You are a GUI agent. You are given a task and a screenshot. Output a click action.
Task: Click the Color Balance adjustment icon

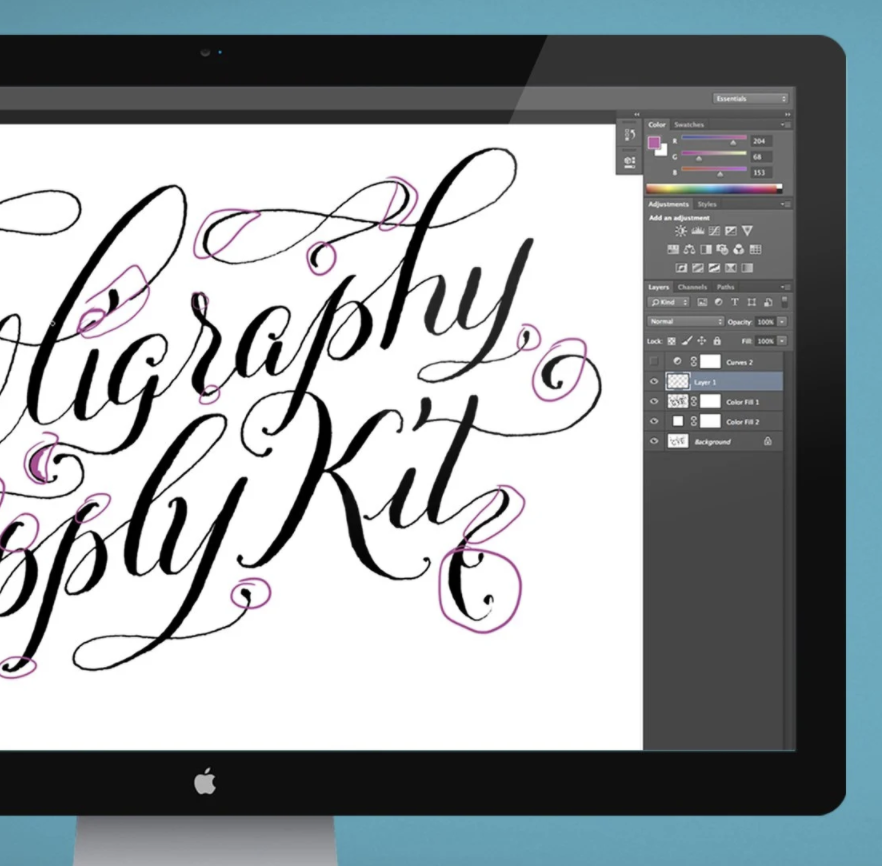click(x=689, y=250)
